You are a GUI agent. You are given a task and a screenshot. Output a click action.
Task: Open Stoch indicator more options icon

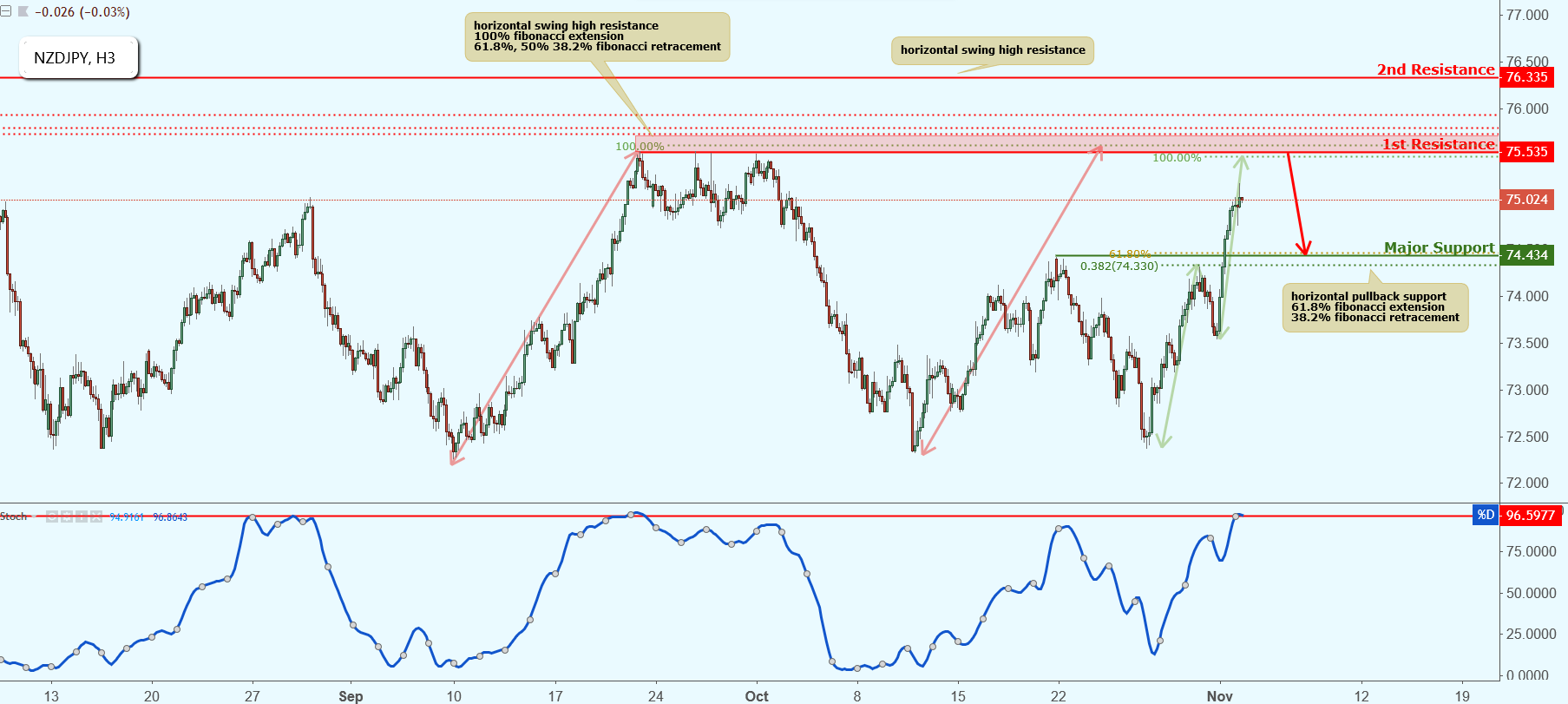pyautogui.click(x=82, y=516)
